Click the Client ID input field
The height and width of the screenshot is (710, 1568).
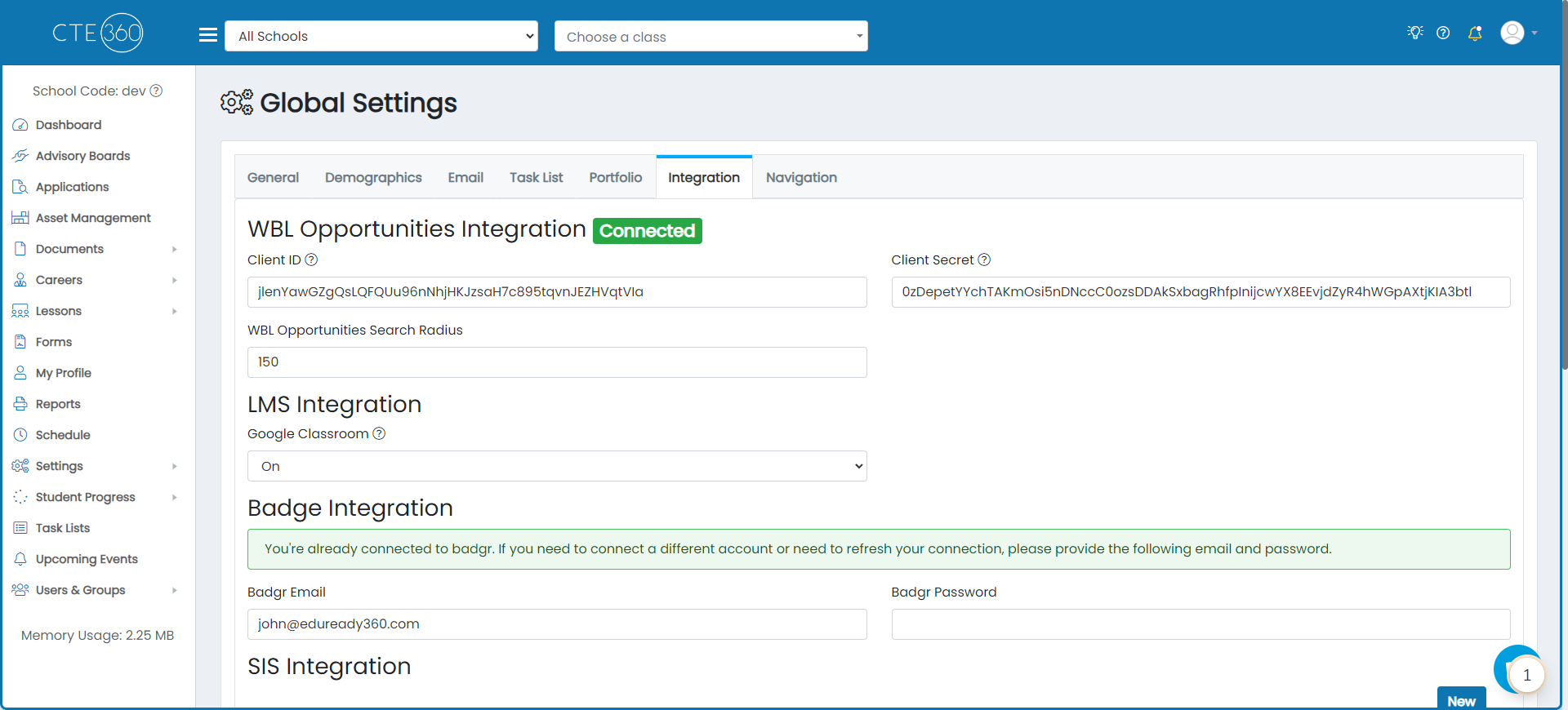click(x=557, y=292)
